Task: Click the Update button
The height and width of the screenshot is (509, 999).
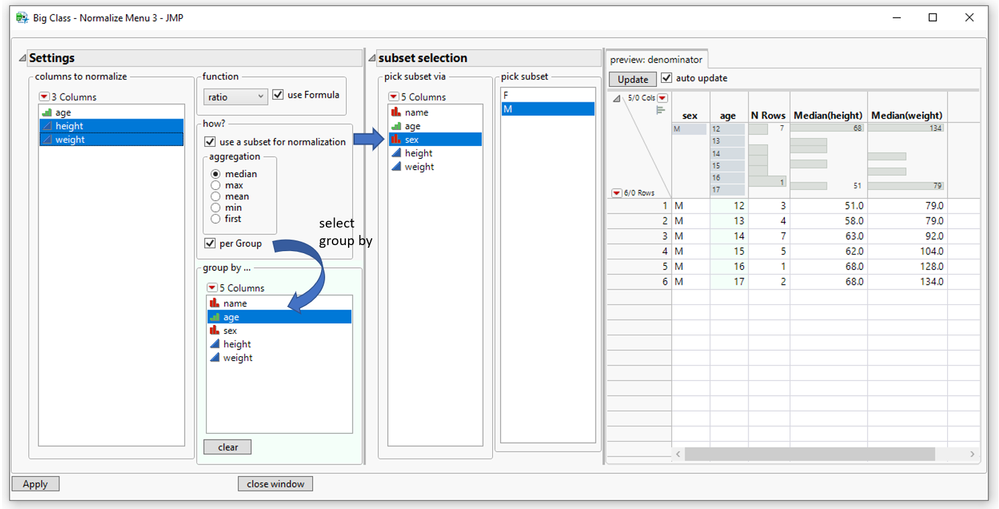Action: point(633,79)
